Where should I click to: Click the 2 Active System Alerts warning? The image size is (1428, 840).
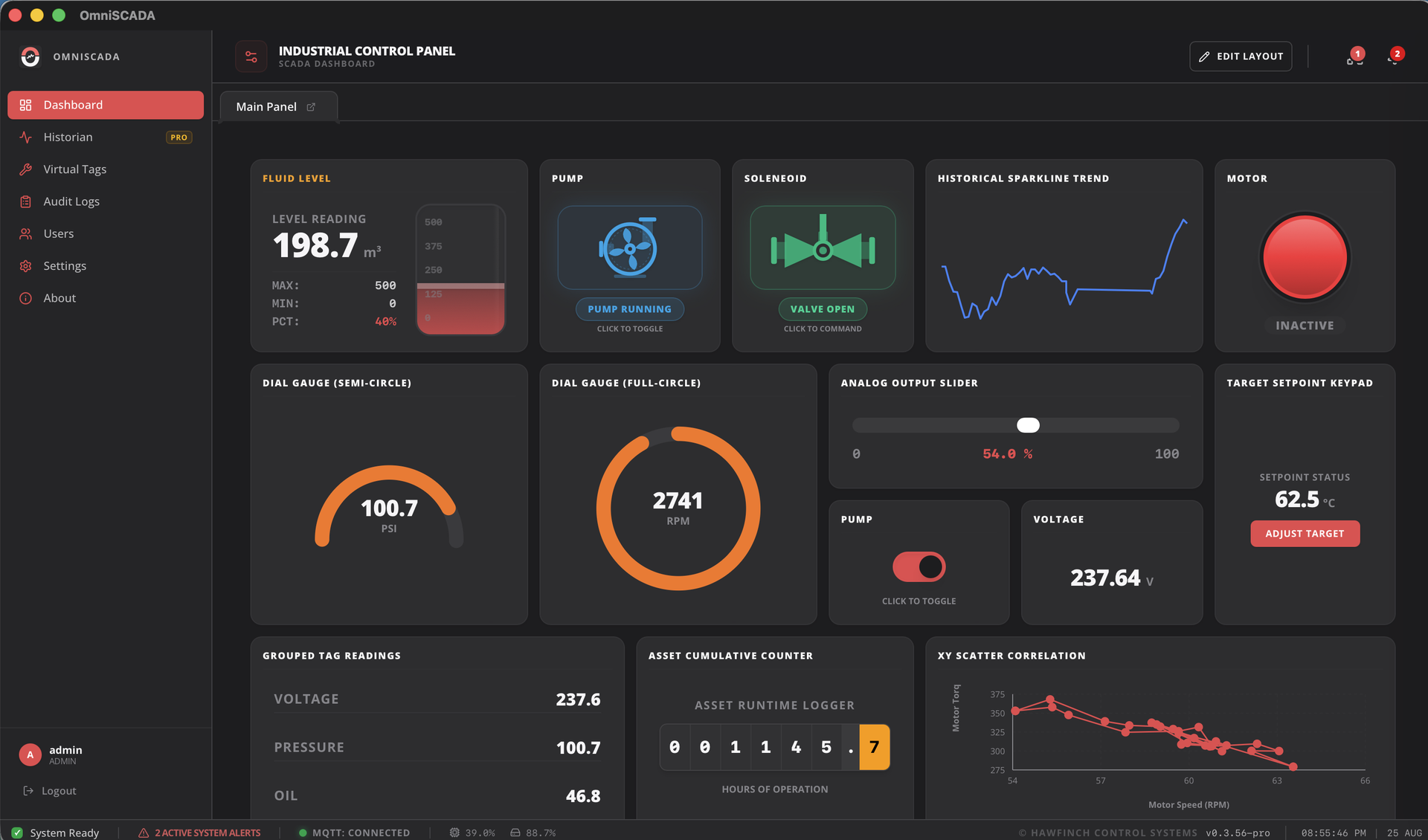click(x=199, y=833)
